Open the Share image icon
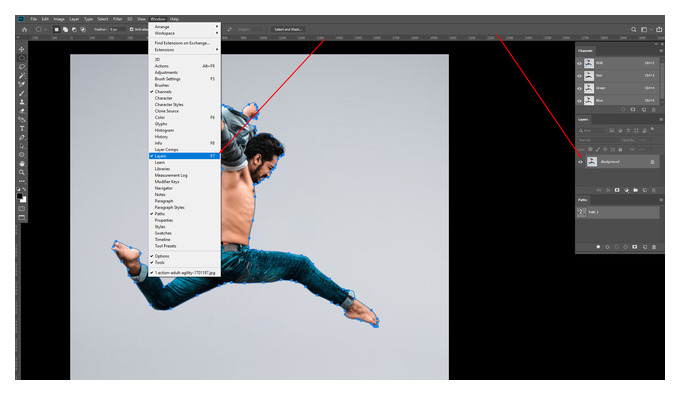The width and height of the screenshot is (680, 395). 659,29
